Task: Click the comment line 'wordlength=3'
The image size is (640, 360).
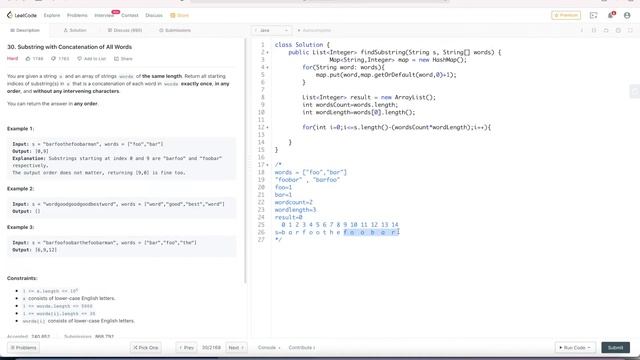Action: tap(295, 210)
